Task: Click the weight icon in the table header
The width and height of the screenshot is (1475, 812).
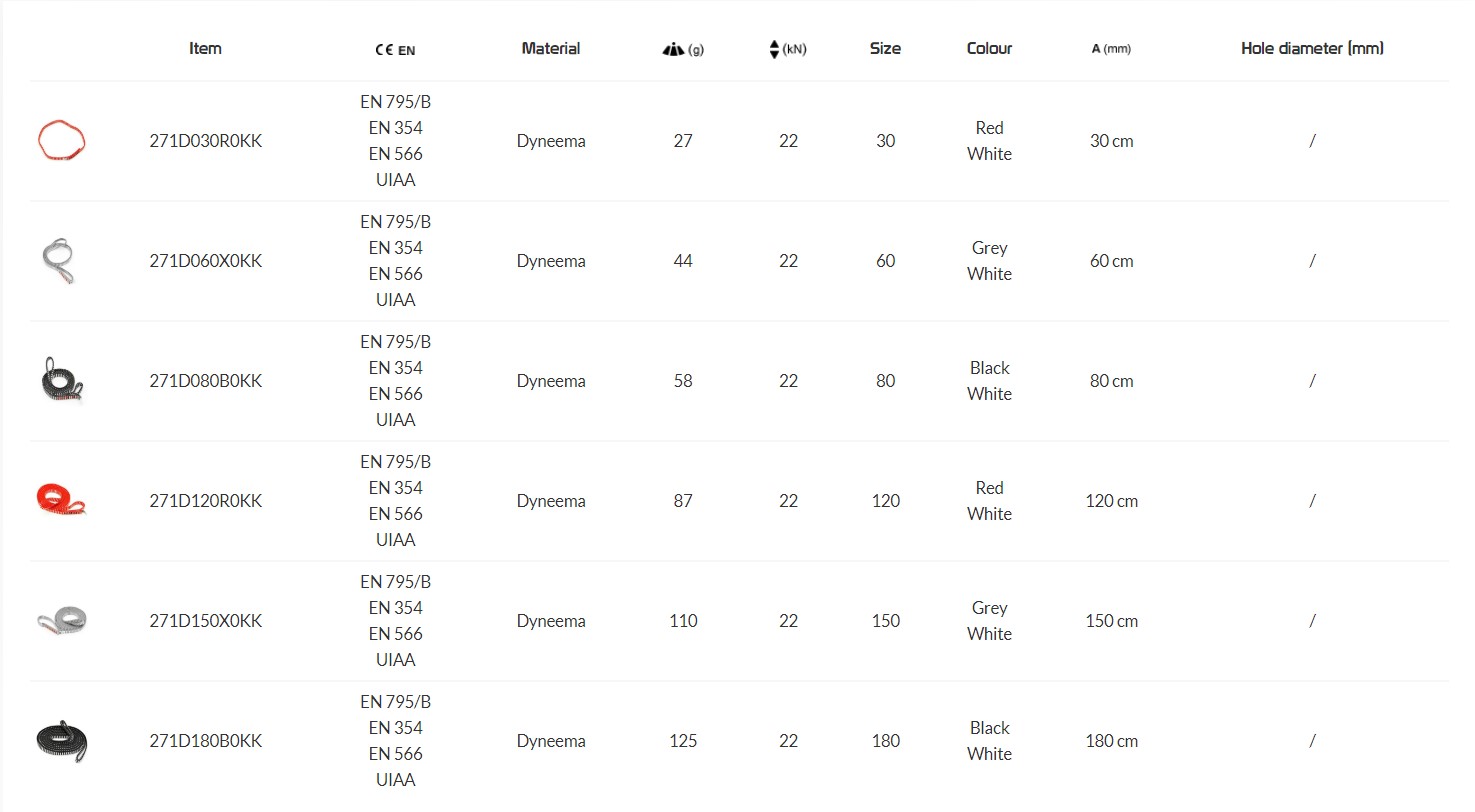Action: tap(673, 49)
